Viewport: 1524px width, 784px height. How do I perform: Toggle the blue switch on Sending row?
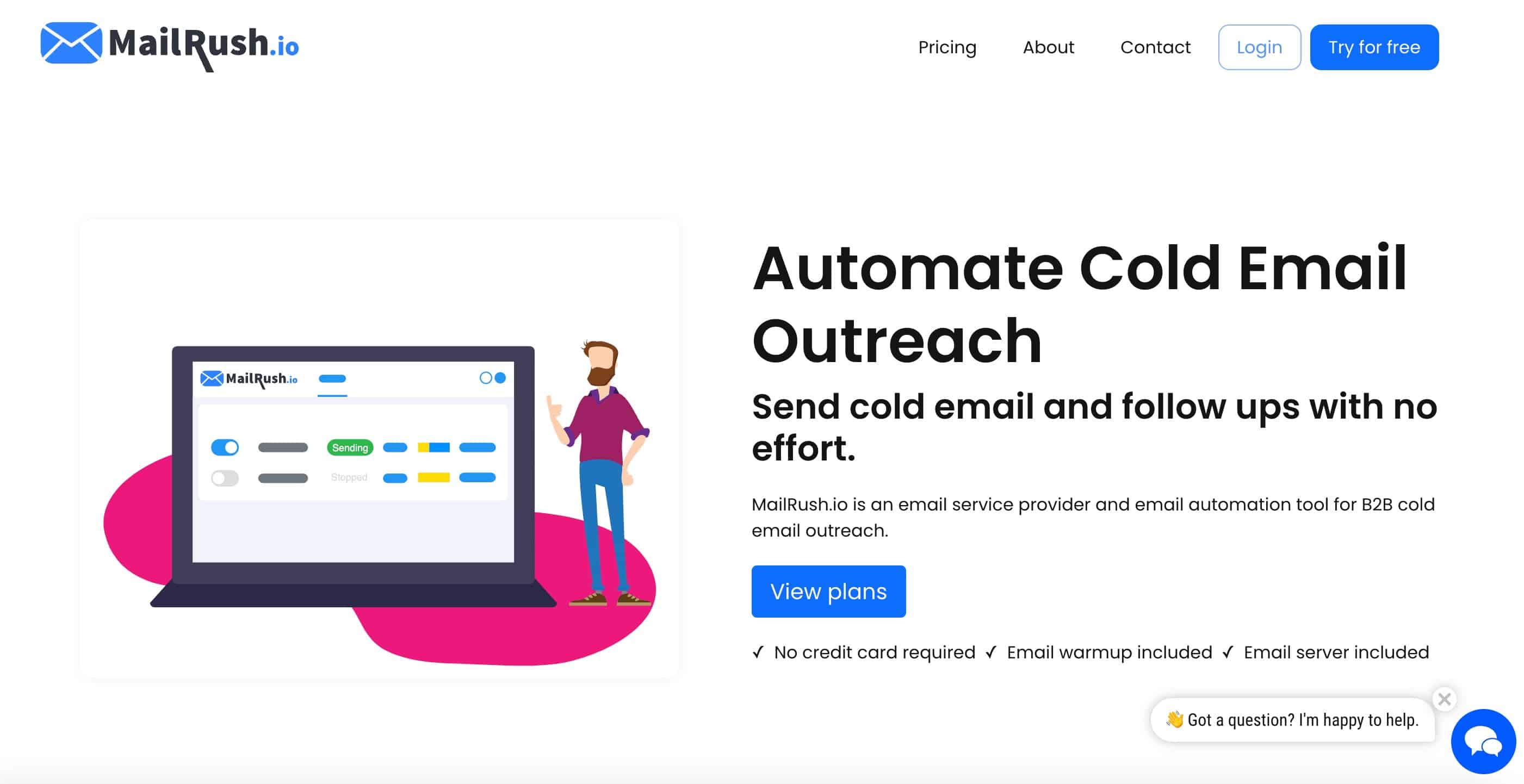click(x=224, y=447)
